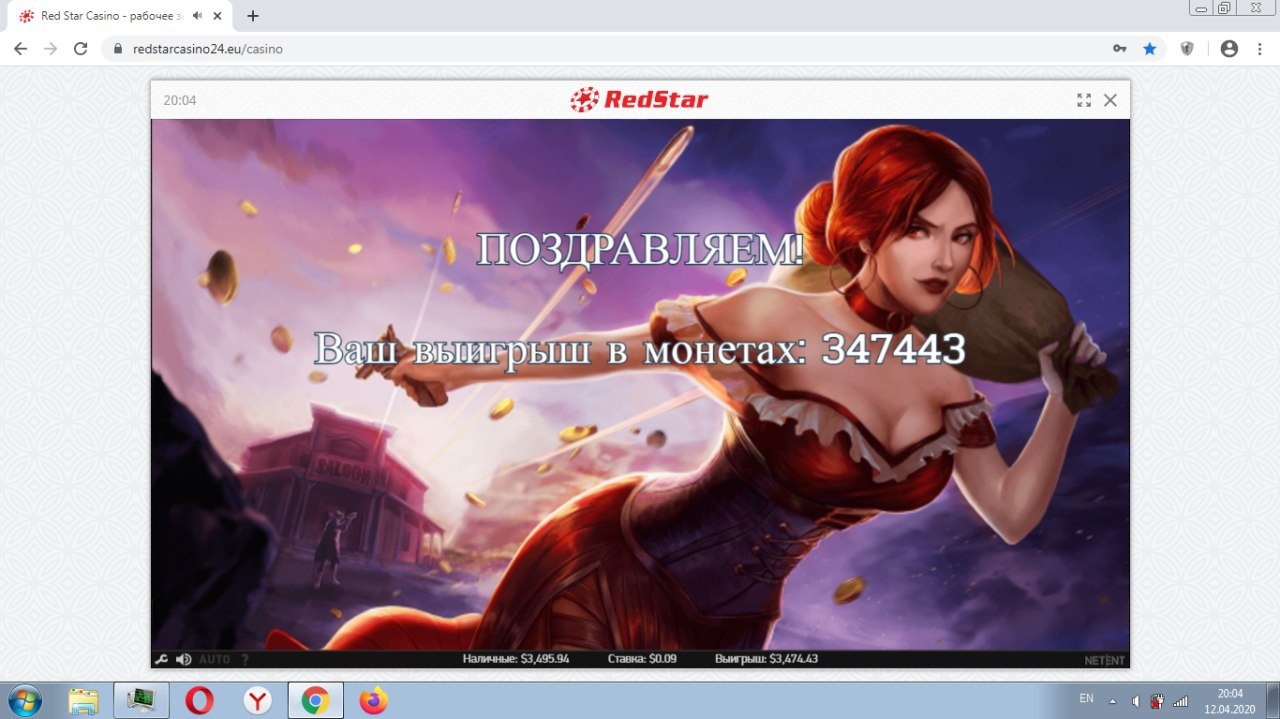Image resolution: width=1280 pixels, height=719 pixels.
Task: Open the shield extension icon
Action: (x=1187, y=48)
